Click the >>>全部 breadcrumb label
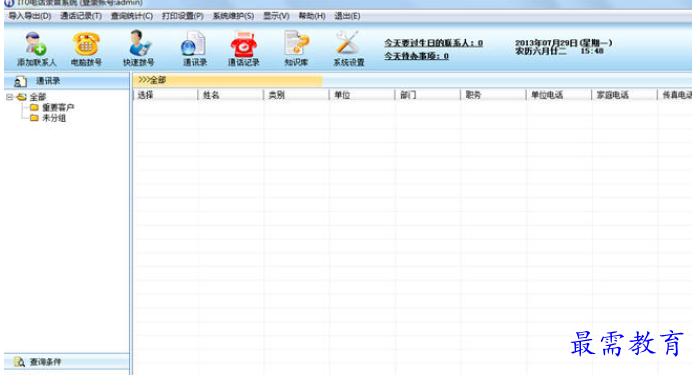Image resolution: width=692 pixels, height=375 pixels. [x=152, y=80]
